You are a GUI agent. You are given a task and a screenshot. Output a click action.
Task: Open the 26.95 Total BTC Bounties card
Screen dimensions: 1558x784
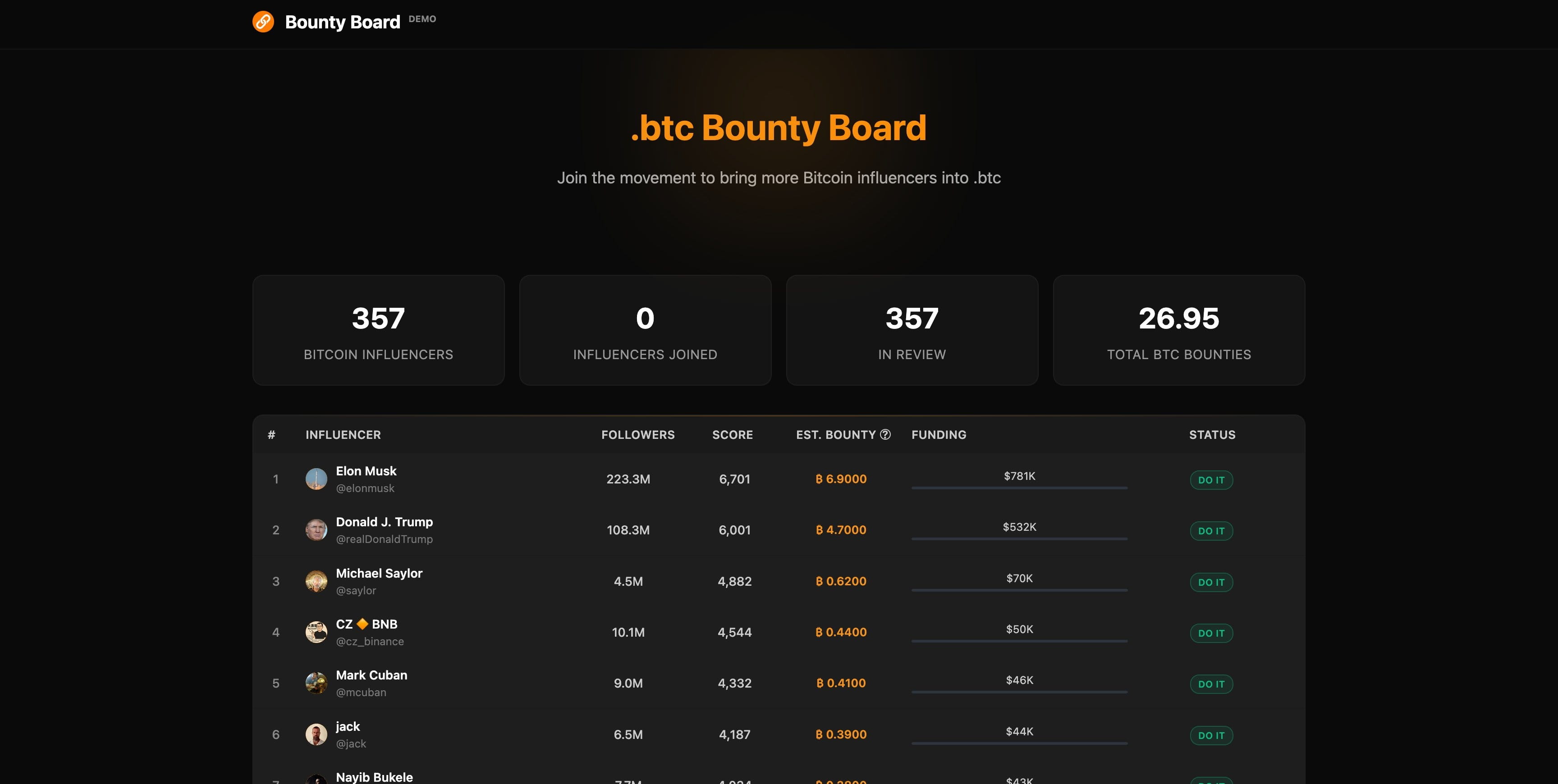click(x=1179, y=330)
